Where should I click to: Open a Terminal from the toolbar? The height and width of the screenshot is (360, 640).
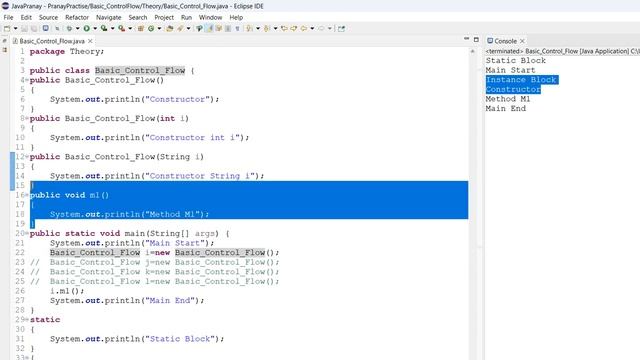[46, 29]
